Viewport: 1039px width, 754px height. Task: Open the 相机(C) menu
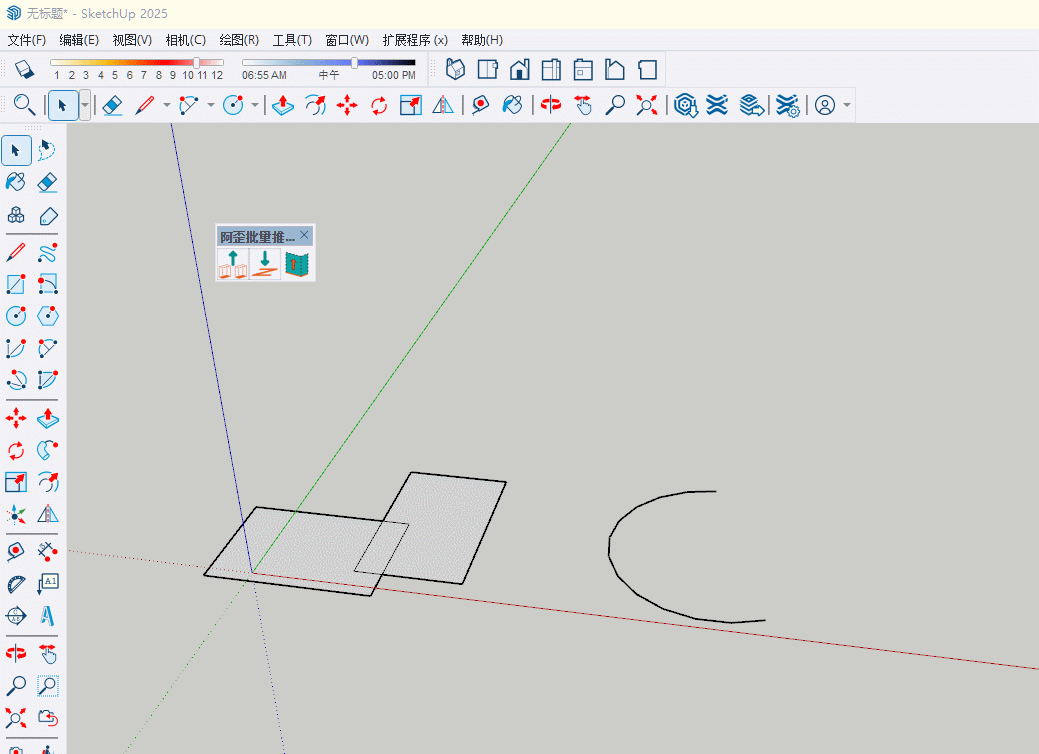click(185, 40)
